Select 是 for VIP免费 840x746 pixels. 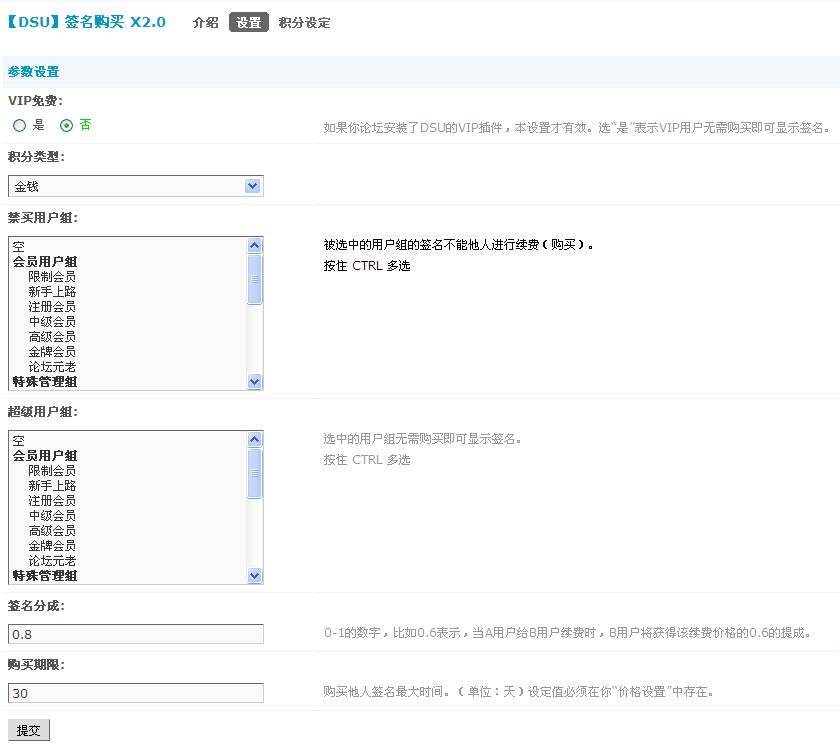[20, 126]
